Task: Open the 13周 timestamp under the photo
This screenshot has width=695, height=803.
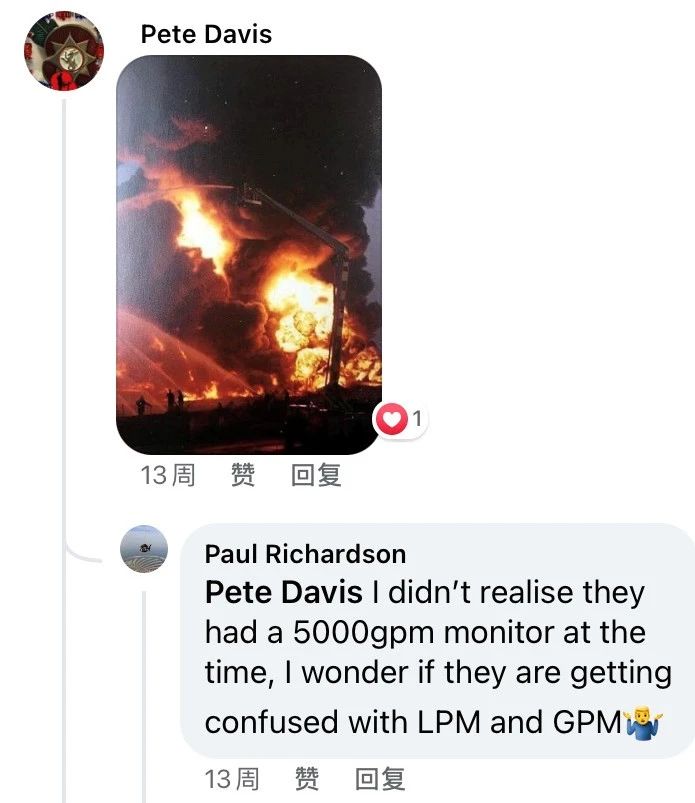Action: pyautogui.click(x=168, y=475)
